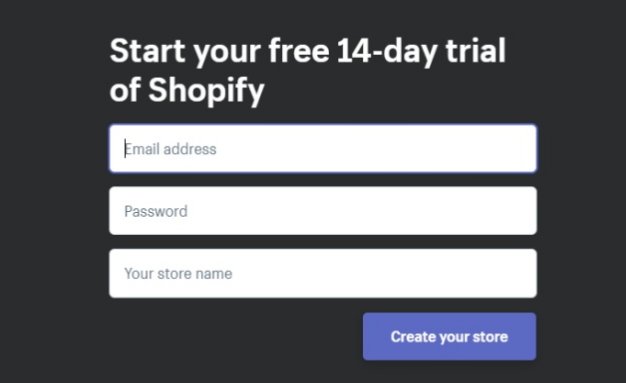
Task: Click the 'Start your free 14-day trial' heading
Action: (x=308, y=51)
